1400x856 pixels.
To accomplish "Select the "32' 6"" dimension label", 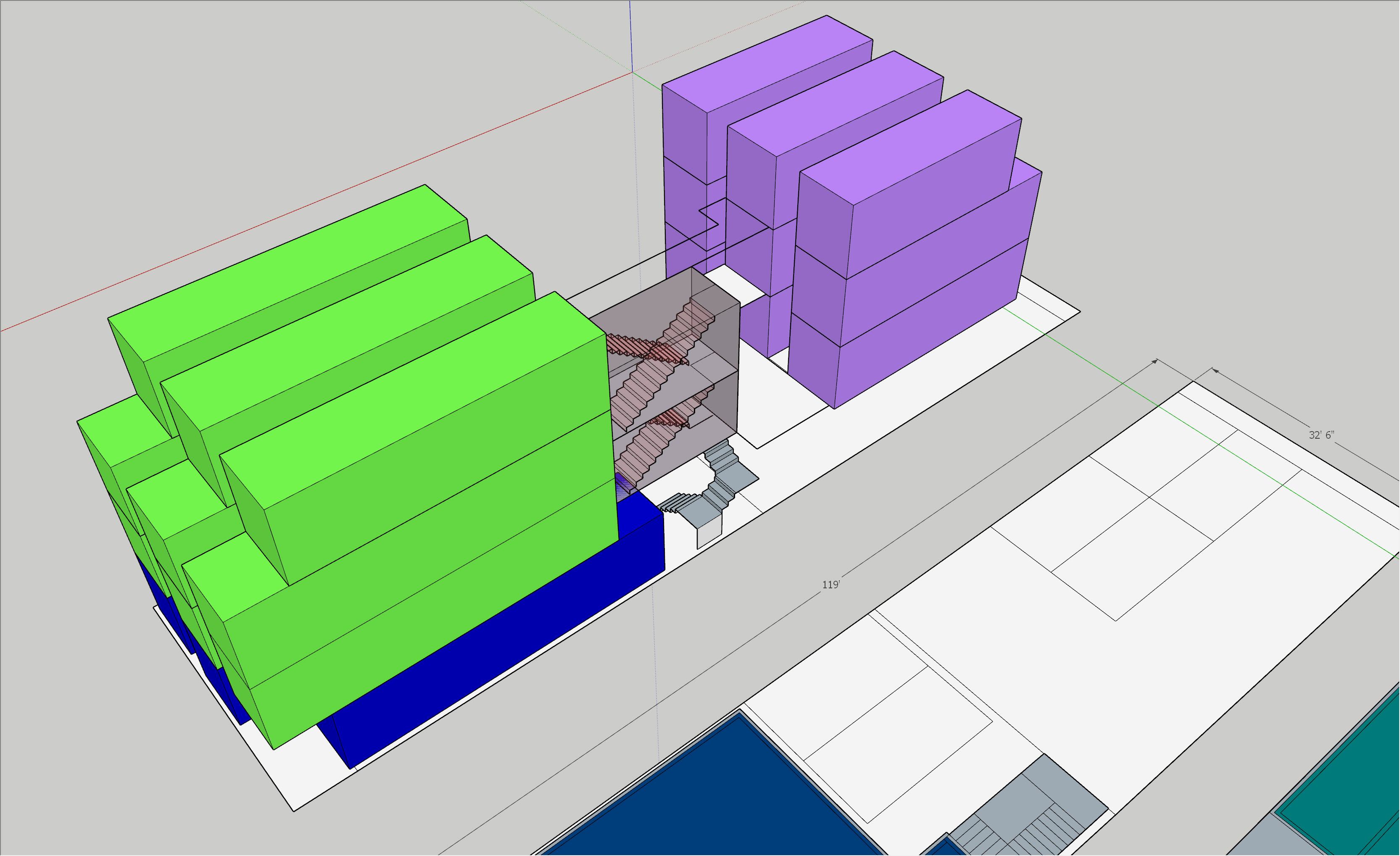I will click(1321, 435).
